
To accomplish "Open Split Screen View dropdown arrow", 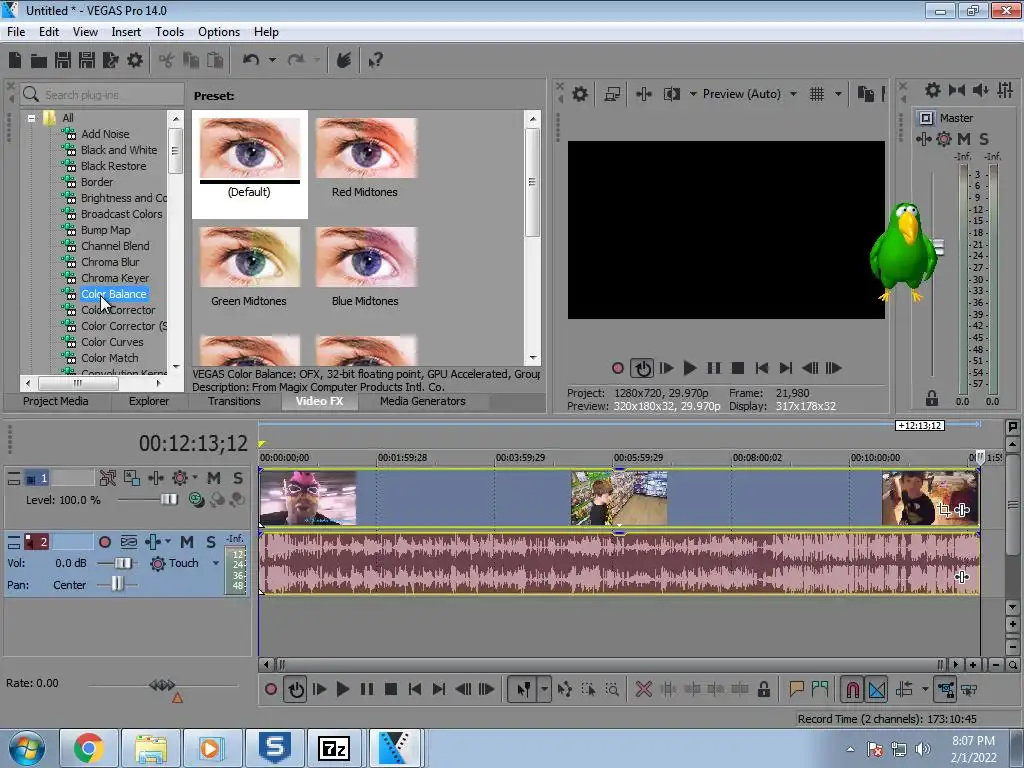I will (x=693, y=94).
